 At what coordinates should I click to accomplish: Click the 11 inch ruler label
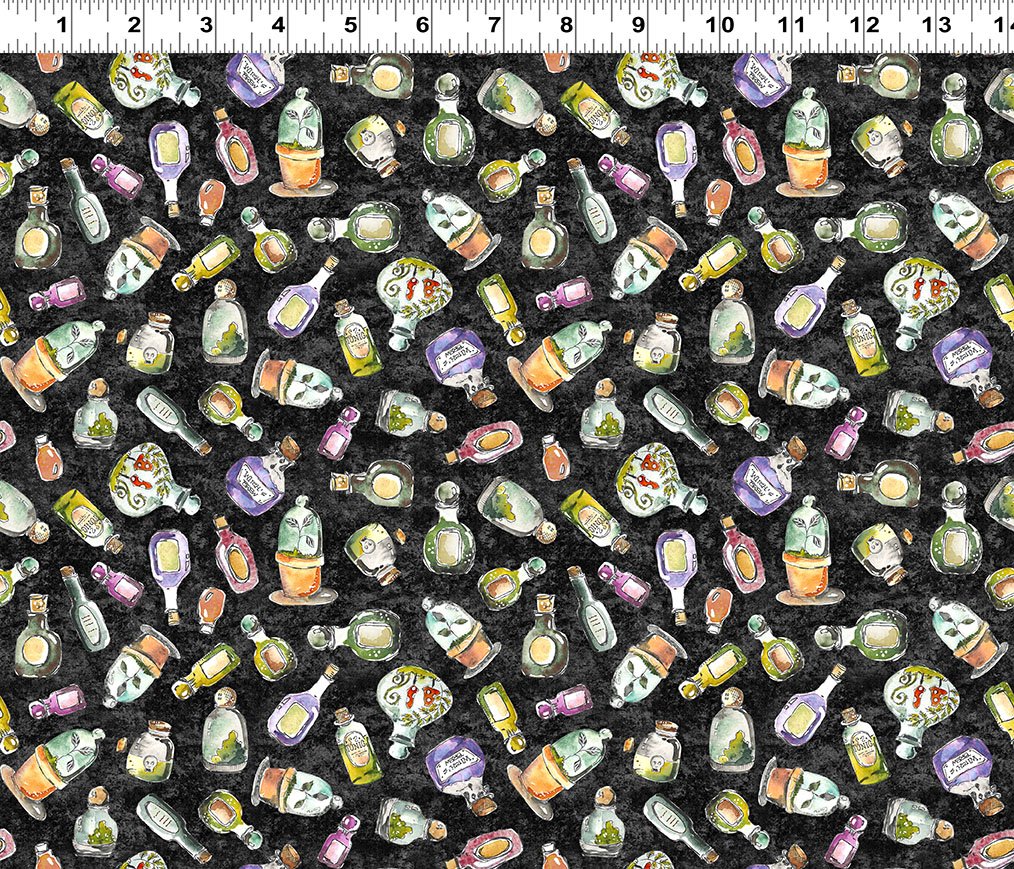(792, 25)
